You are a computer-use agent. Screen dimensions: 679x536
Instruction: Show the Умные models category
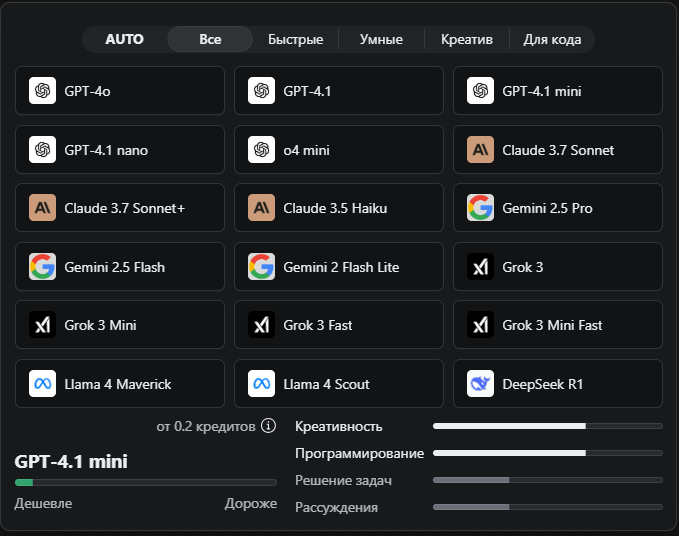pyautogui.click(x=381, y=39)
